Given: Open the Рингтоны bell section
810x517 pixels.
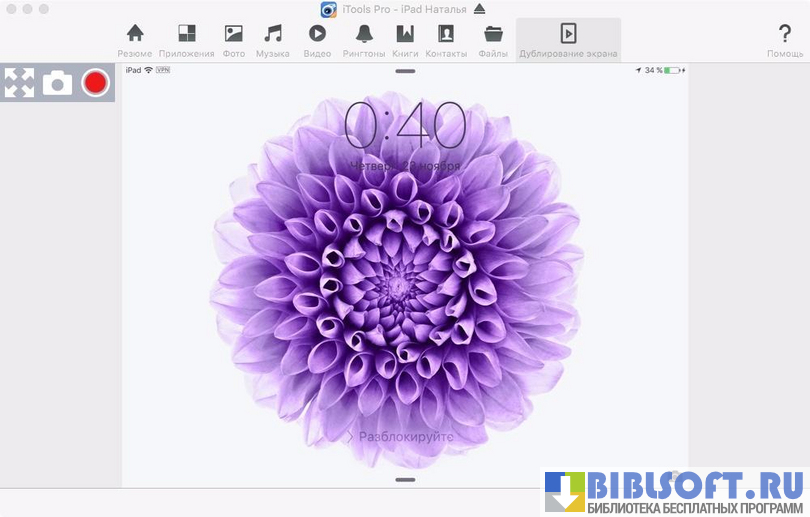Looking at the screenshot, I should tap(363, 40).
